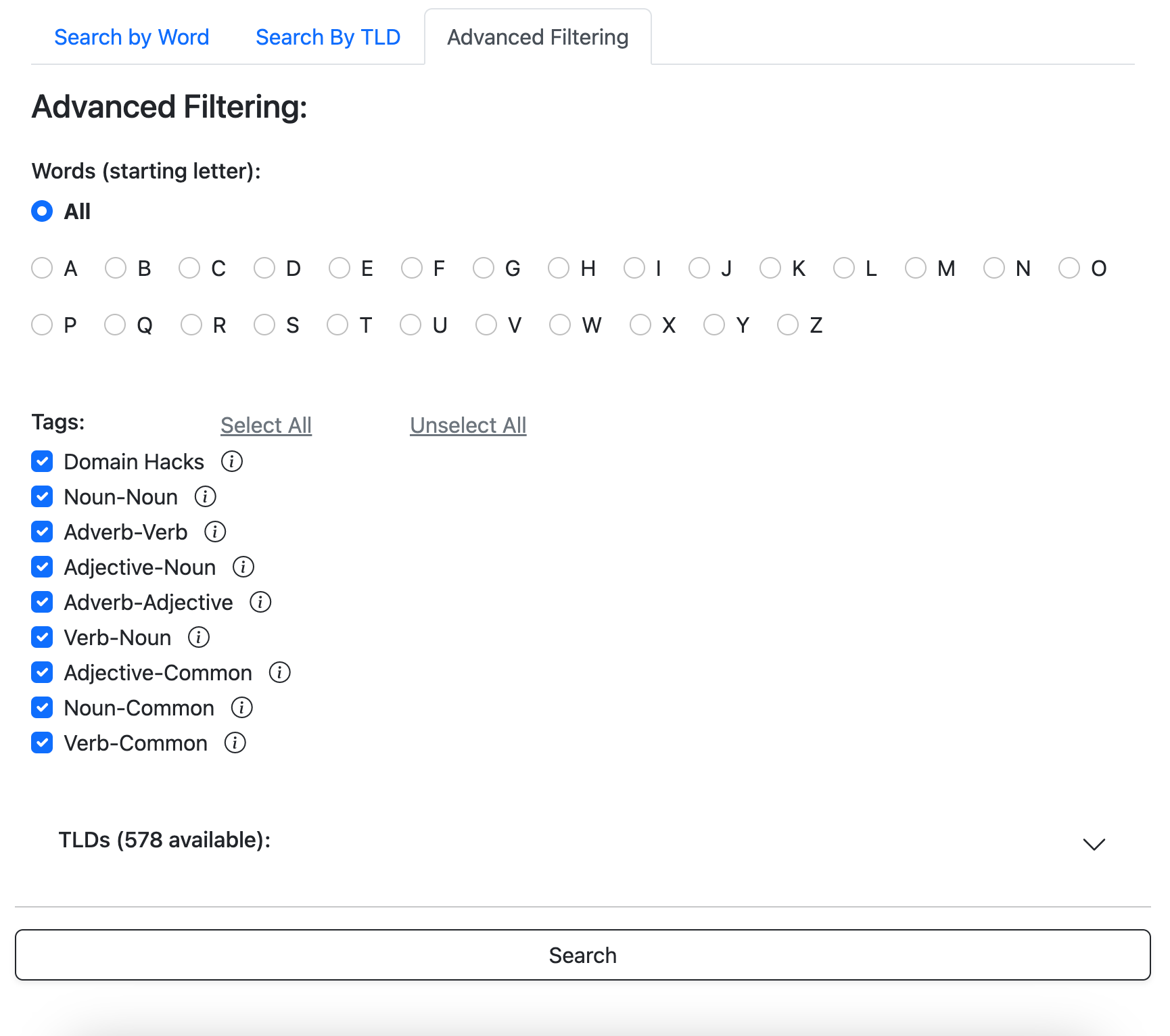
Task: Select starting letter J
Action: (699, 268)
